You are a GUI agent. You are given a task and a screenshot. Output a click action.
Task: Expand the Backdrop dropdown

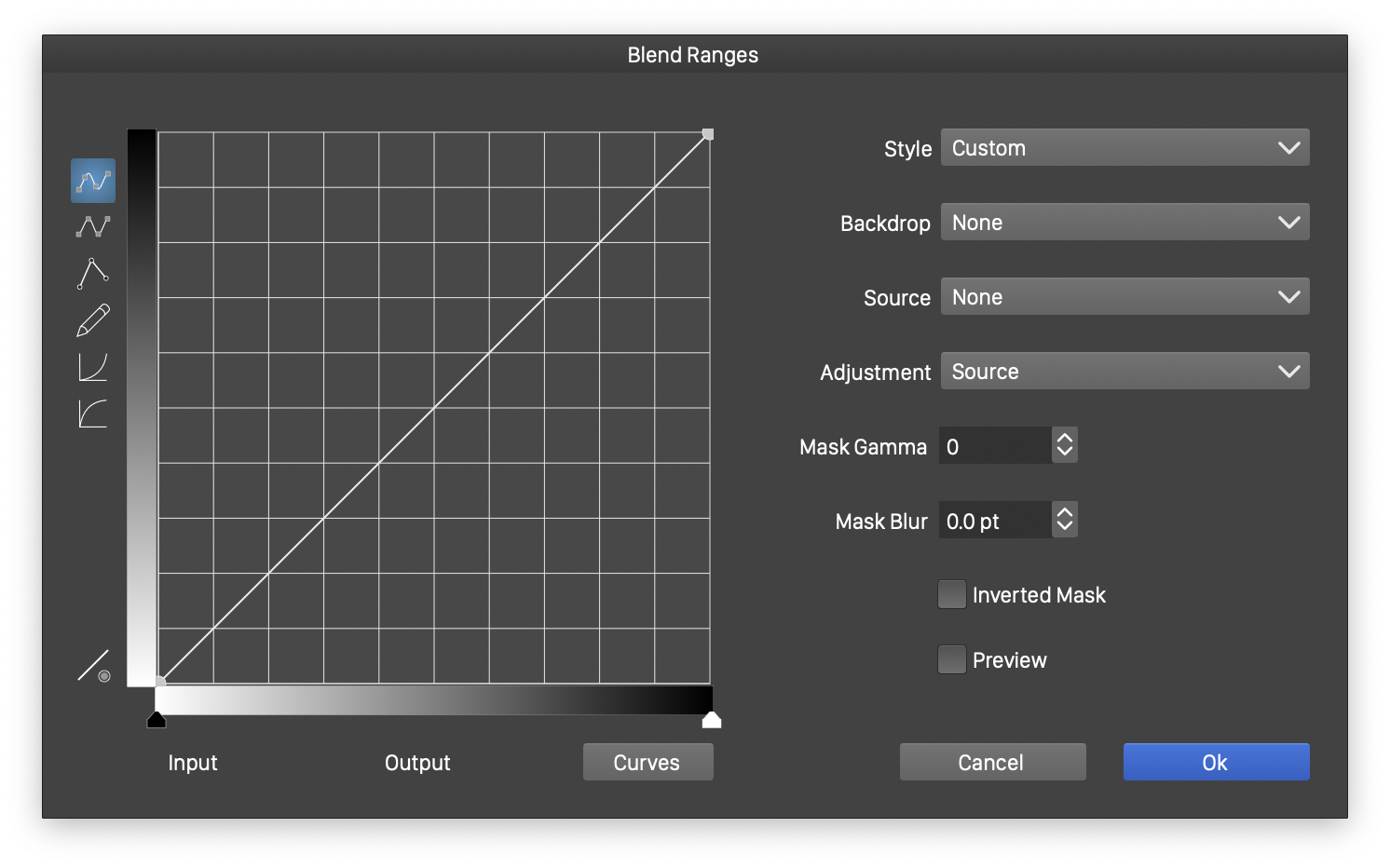click(x=1124, y=223)
